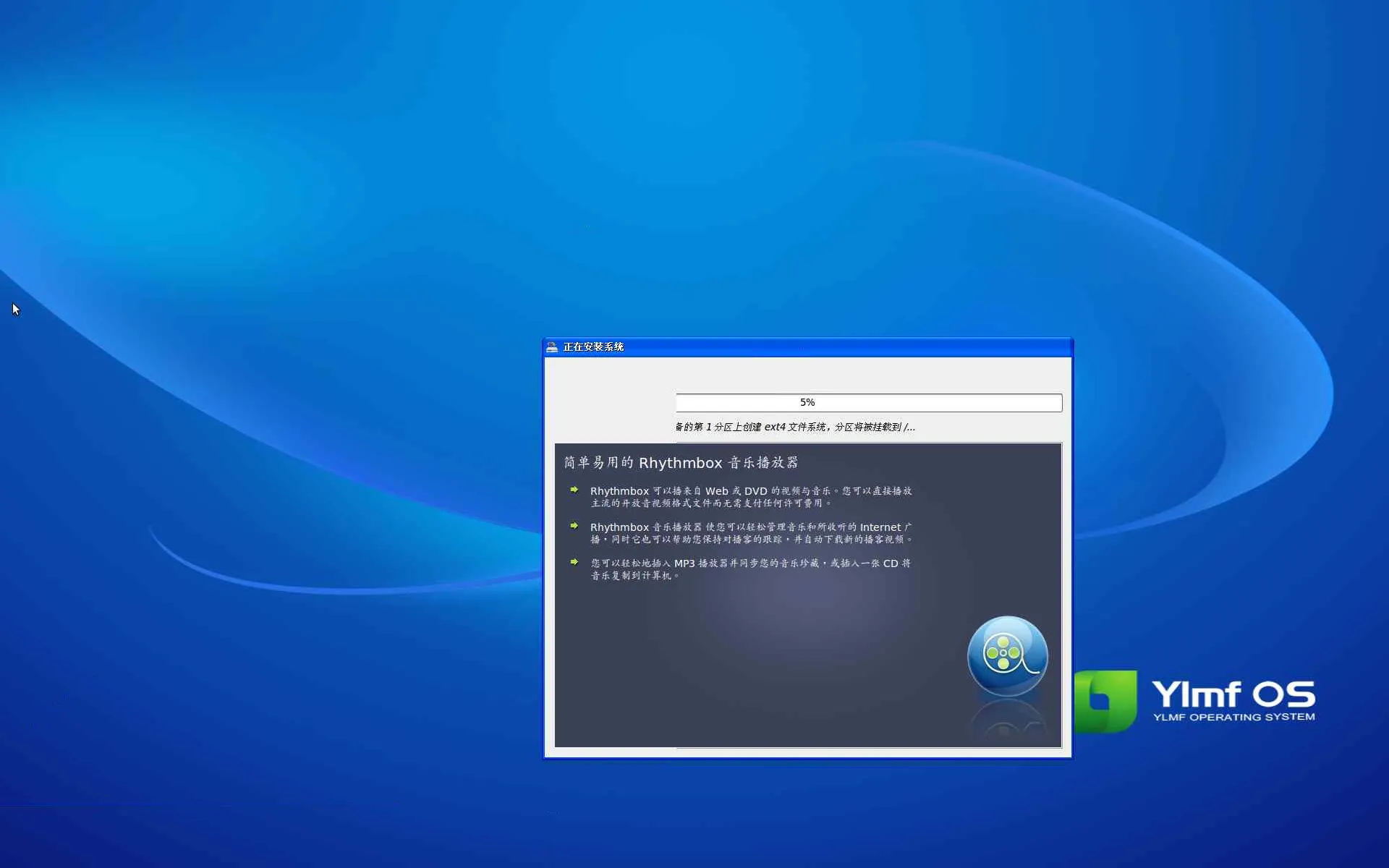The width and height of the screenshot is (1389, 868).
Task: Click the '正在安装系统' window title text
Action: 593,347
